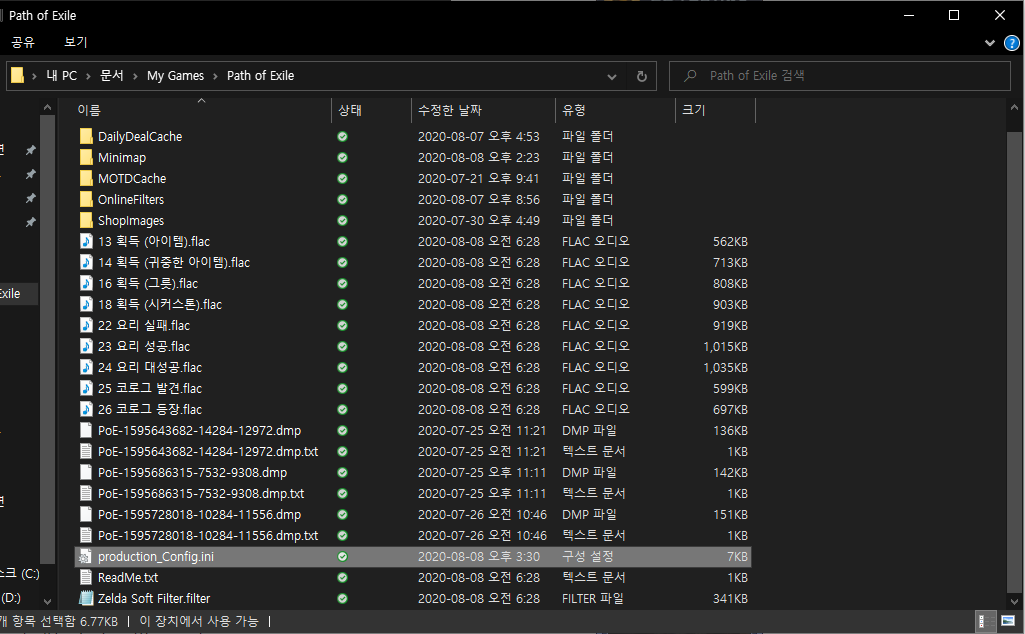1025x634 pixels.
Task: Click Path of Exile in the breadcrumb
Action: click(x=260, y=76)
